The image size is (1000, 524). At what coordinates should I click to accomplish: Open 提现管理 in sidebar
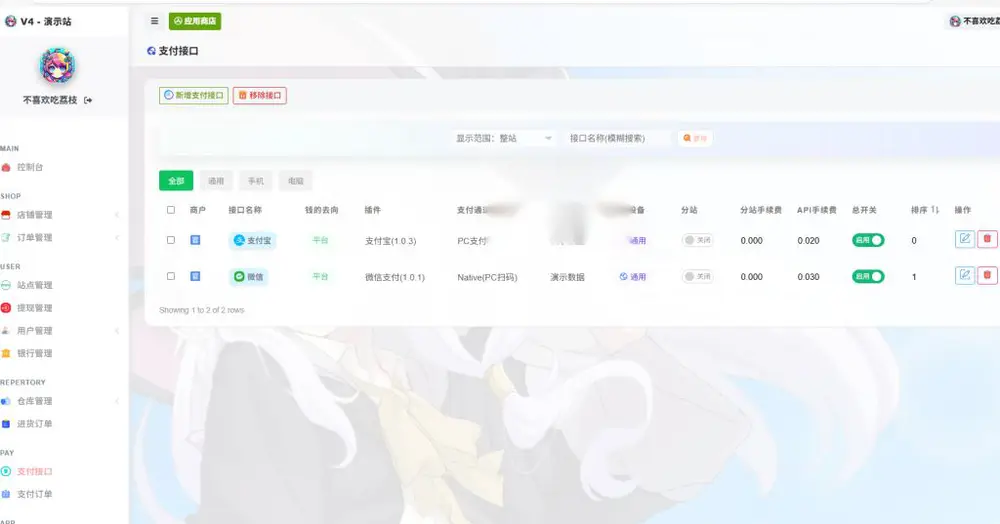tap(34, 308)
